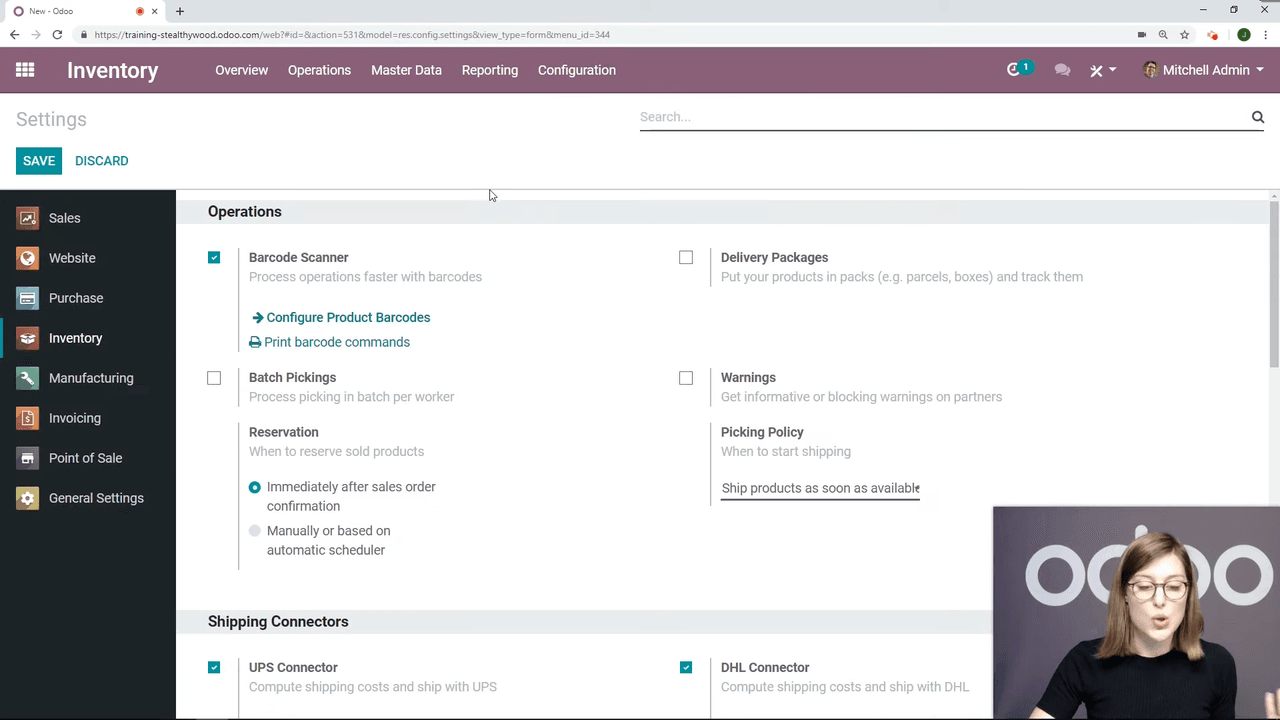Screen dimensions: 1280x720
Task: Open Point of Sale sidebar icon
Action: pos(28,458)
